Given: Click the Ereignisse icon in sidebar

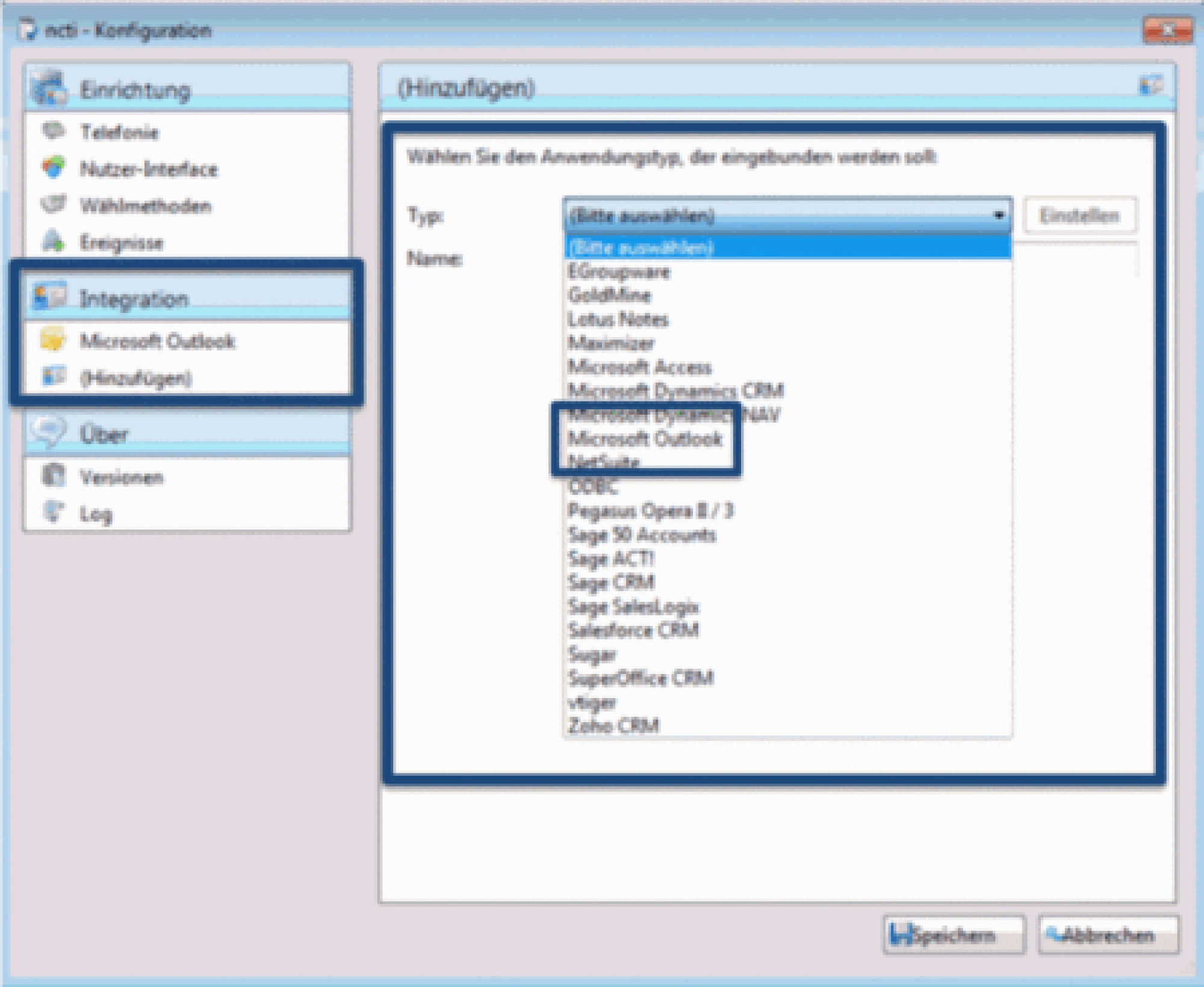Looking at the screenshot, I should pyautogui.click(x=53, y=242).
